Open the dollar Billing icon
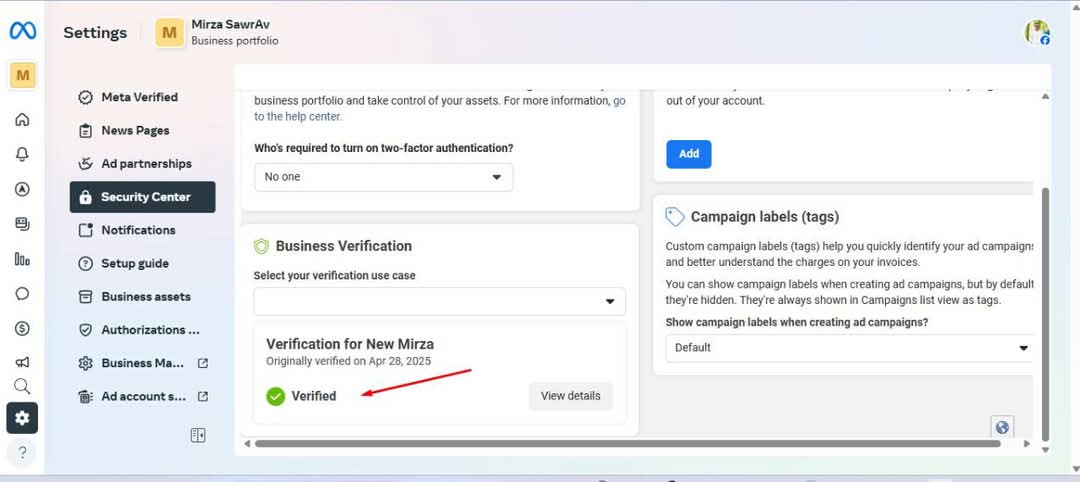1080x482 pixels. (22, 328)
